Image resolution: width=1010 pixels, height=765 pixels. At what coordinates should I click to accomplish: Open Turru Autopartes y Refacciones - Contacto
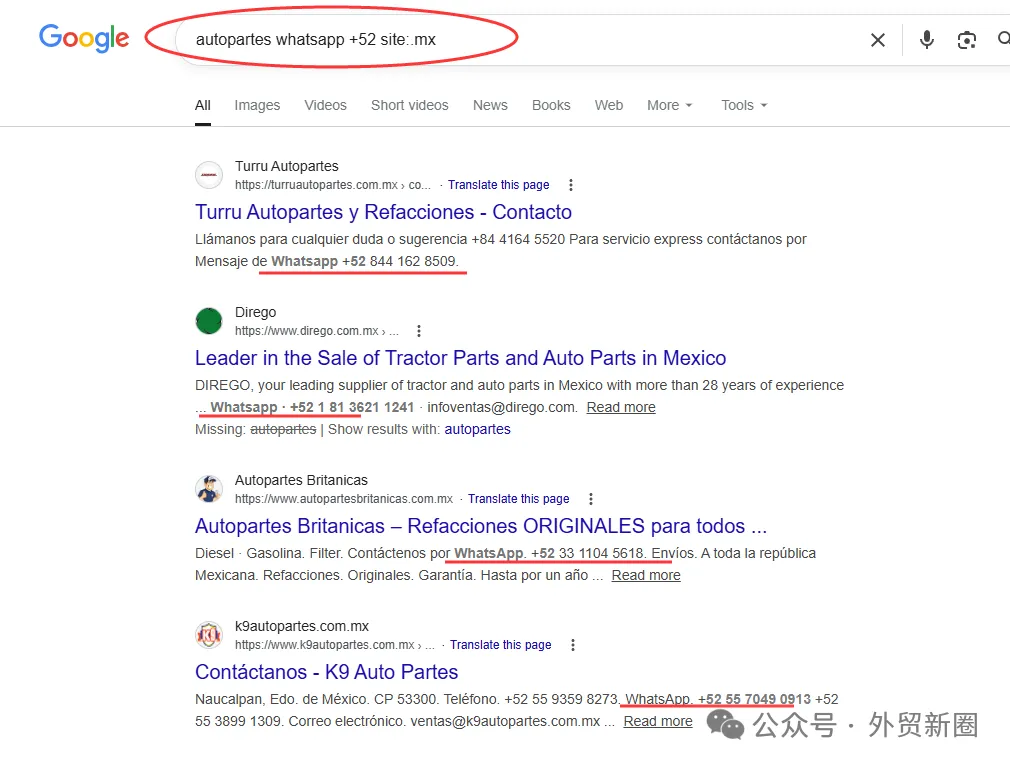[383, 212]
